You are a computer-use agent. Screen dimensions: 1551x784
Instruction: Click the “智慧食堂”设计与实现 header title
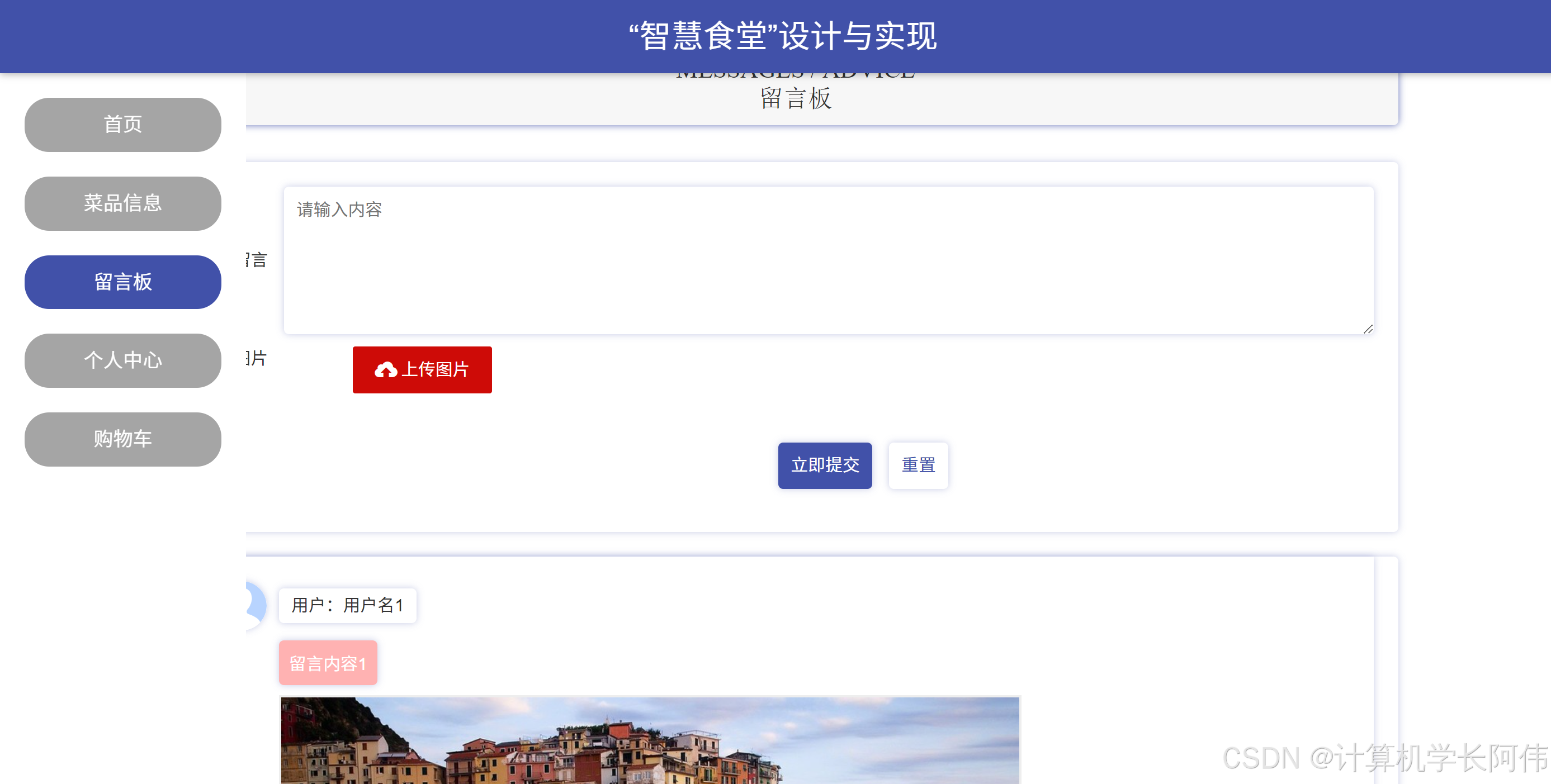pyautogui.click(x=782, y=36)
